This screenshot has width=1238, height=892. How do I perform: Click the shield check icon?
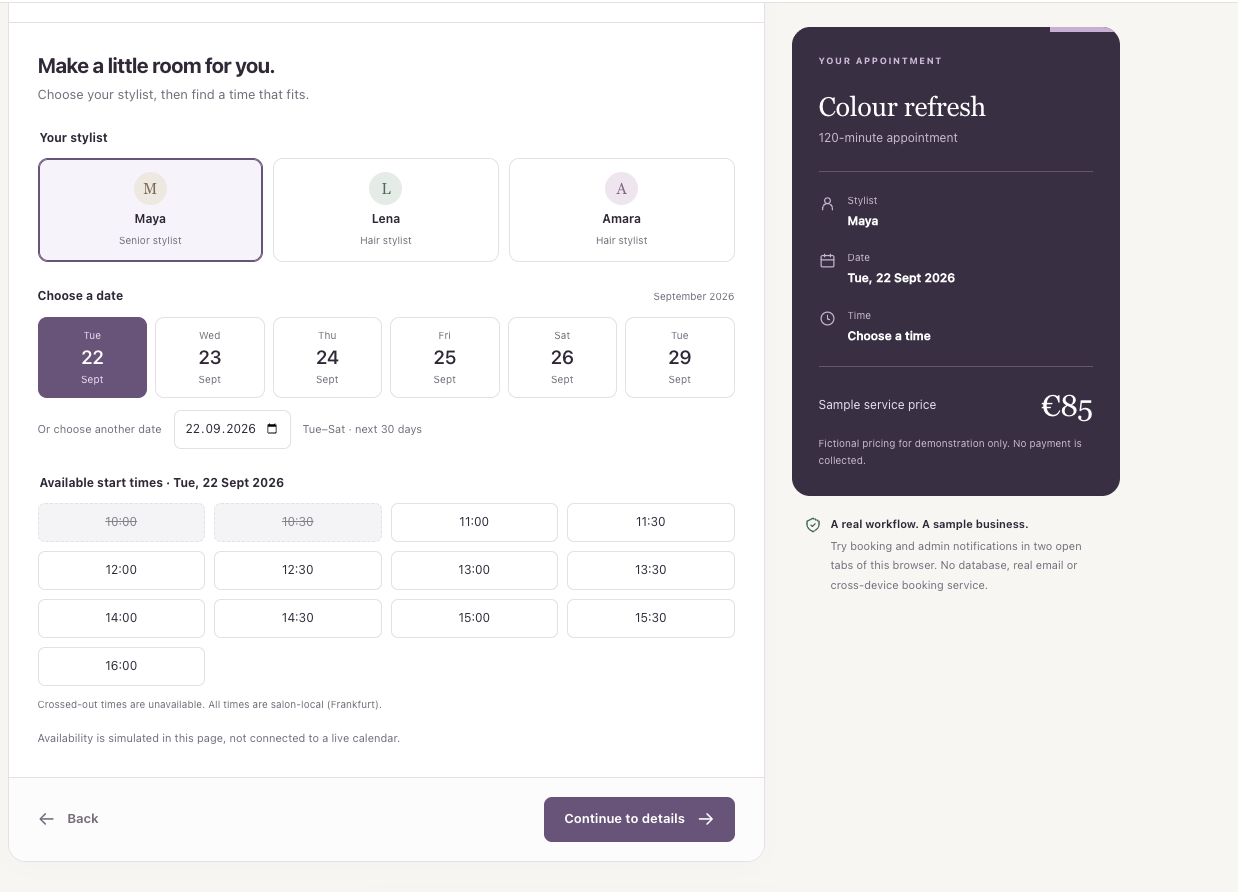pyautogui.click(x=813, y=525)
